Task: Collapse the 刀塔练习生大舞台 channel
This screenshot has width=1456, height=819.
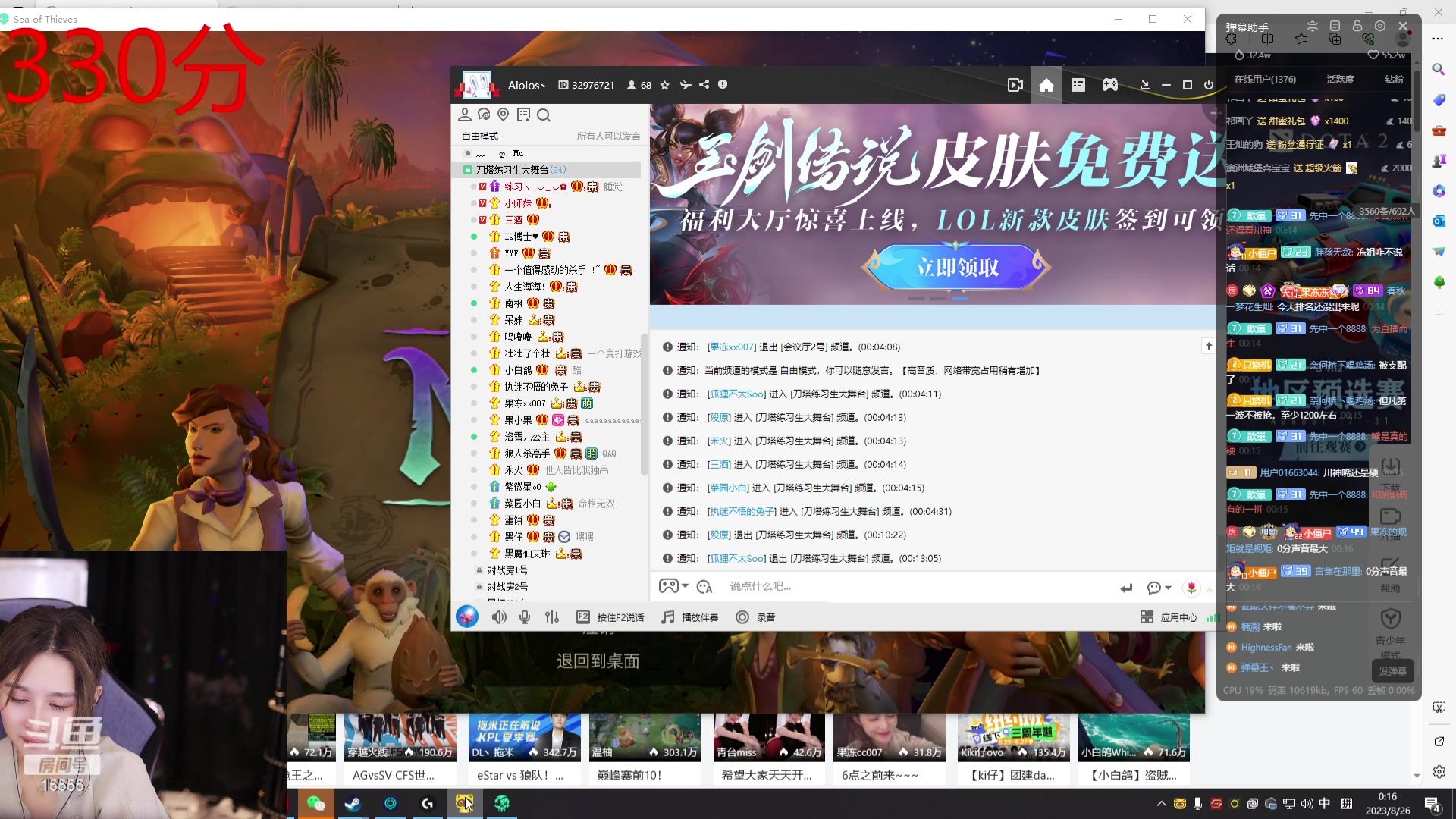Action: [x=468, y=170]
